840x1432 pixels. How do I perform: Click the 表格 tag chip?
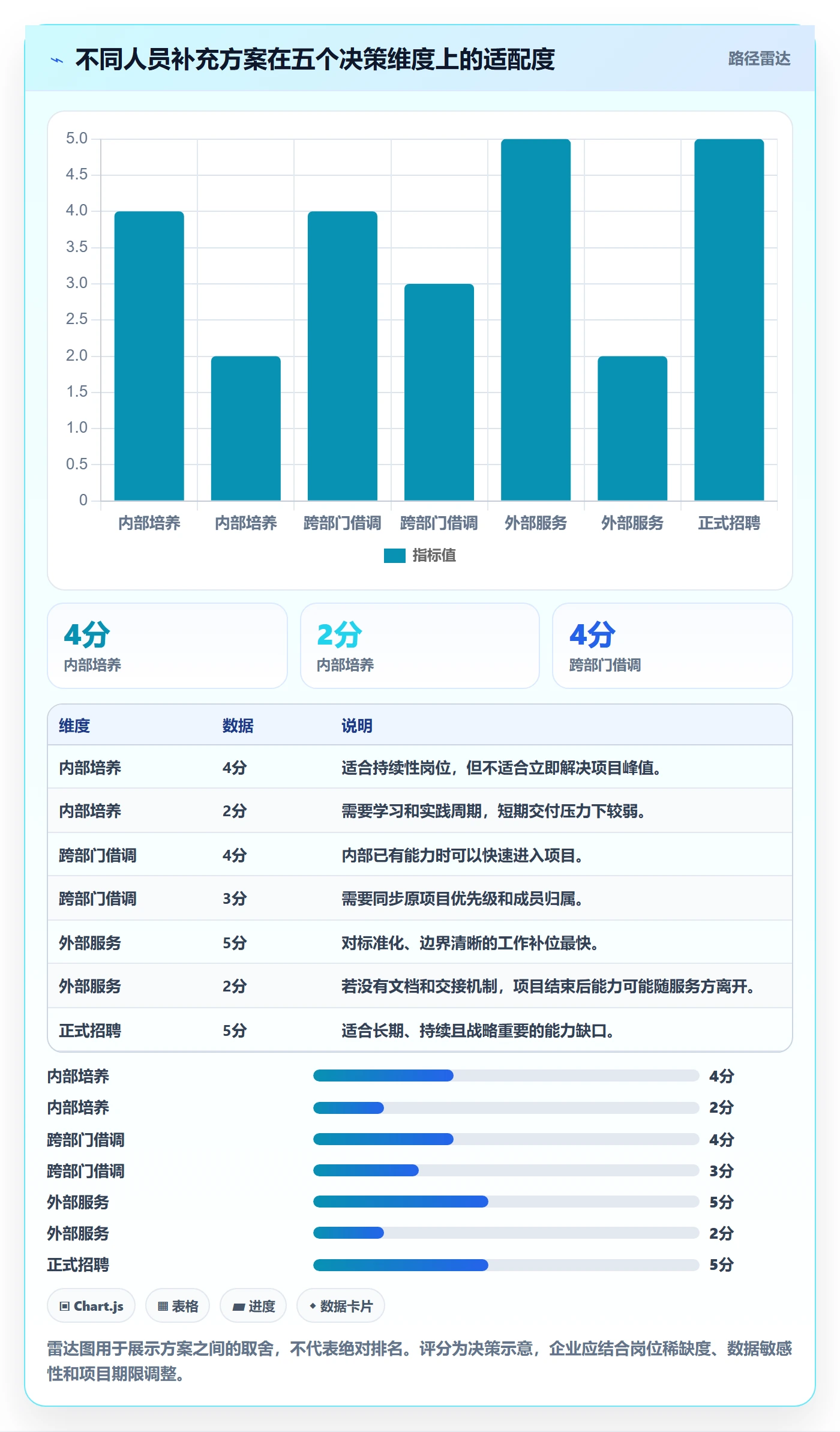(178, 1306)
